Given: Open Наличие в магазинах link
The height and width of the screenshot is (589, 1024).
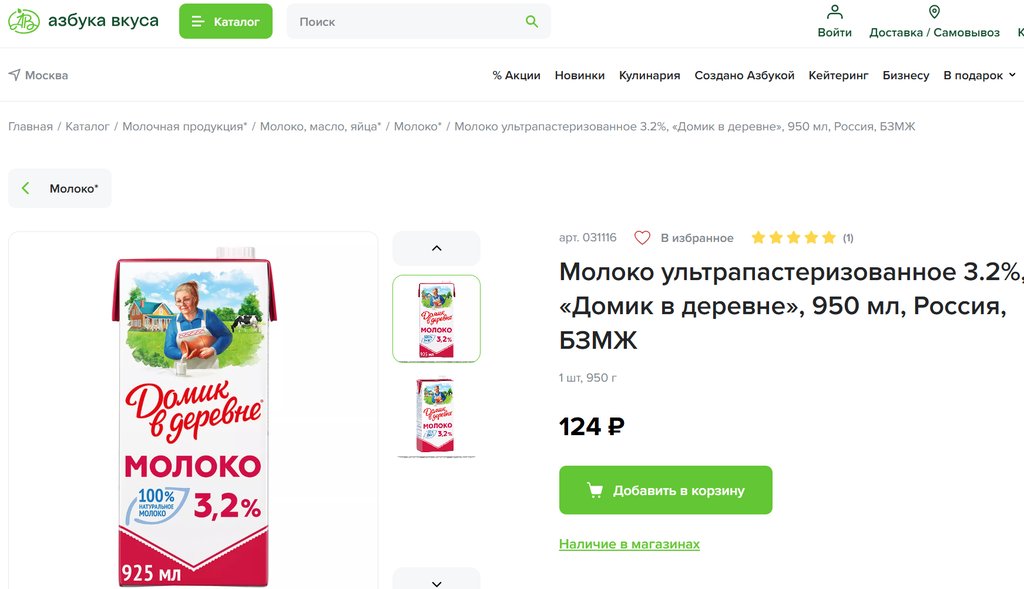Looking at the screenshot, I should (x=629, y=544).
